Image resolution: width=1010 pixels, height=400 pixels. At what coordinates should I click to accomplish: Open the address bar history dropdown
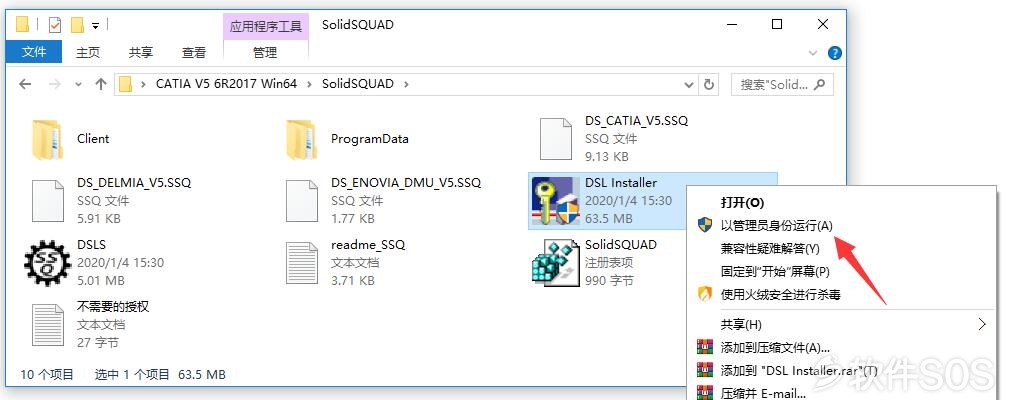[x=689, y=84]
